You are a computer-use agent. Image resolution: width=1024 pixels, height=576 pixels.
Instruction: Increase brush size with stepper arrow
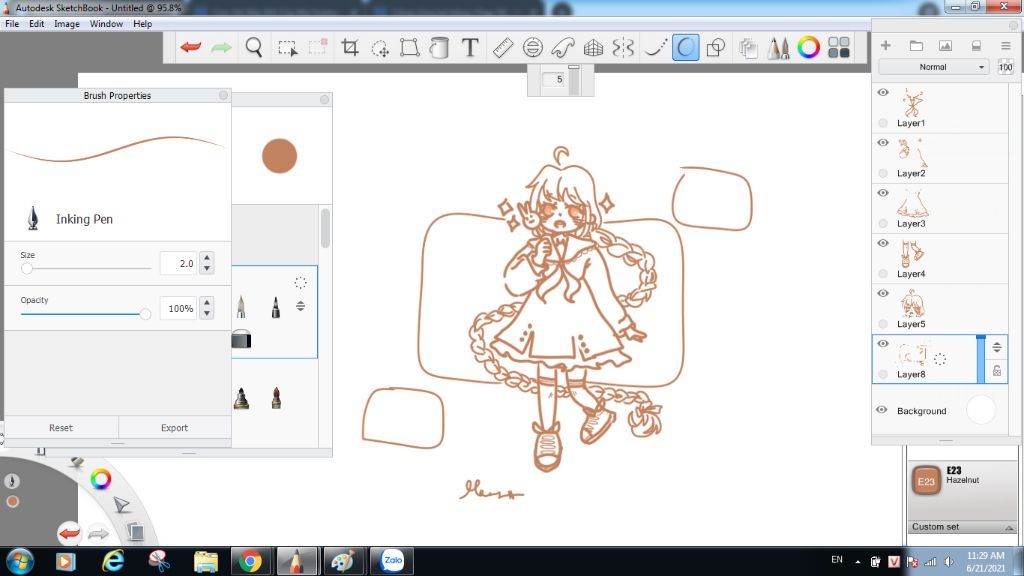pos(207,258)
